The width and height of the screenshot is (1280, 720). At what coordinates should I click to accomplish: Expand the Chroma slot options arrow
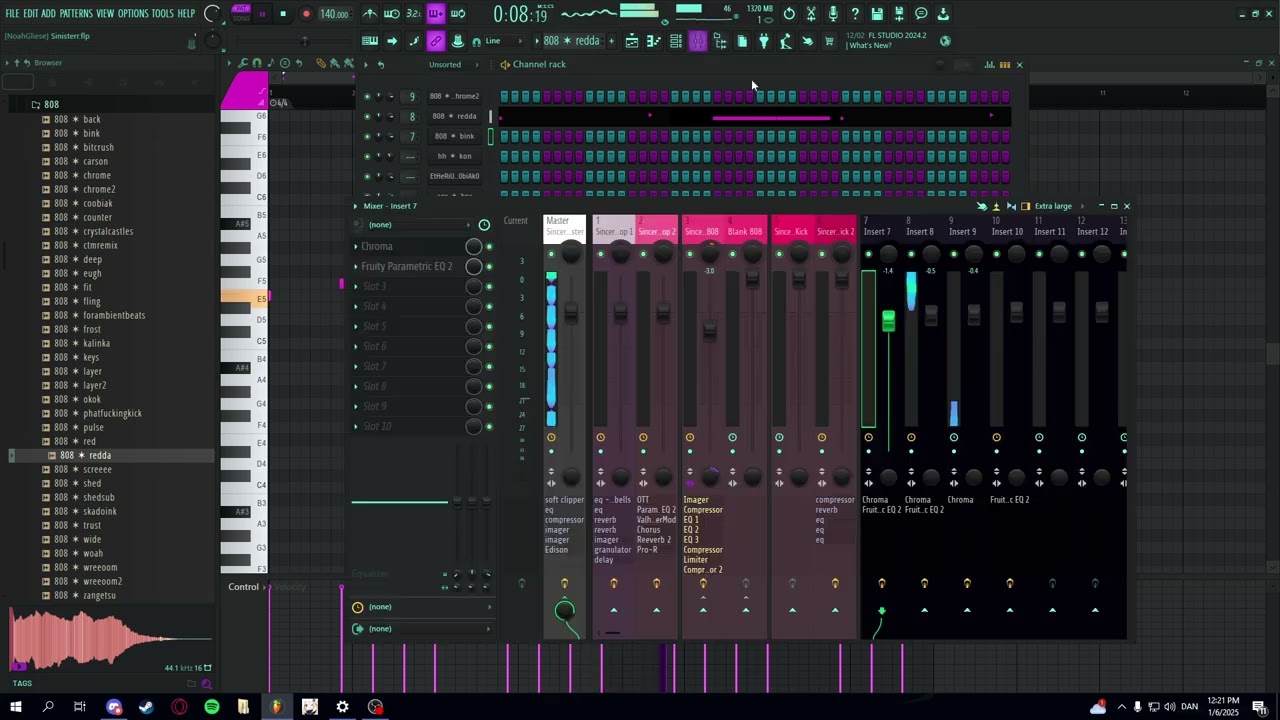(356, 247)
